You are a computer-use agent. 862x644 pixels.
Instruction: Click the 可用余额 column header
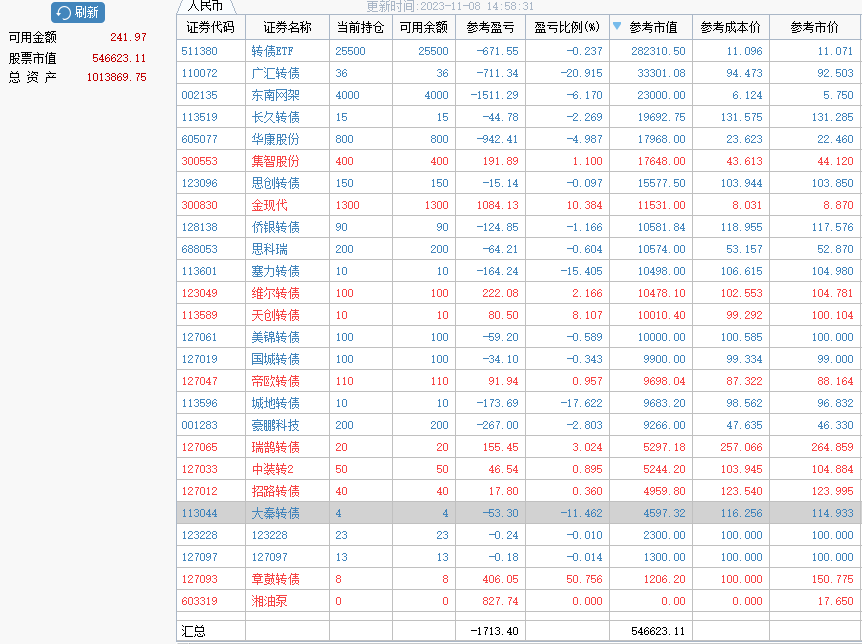pos(424,27)
